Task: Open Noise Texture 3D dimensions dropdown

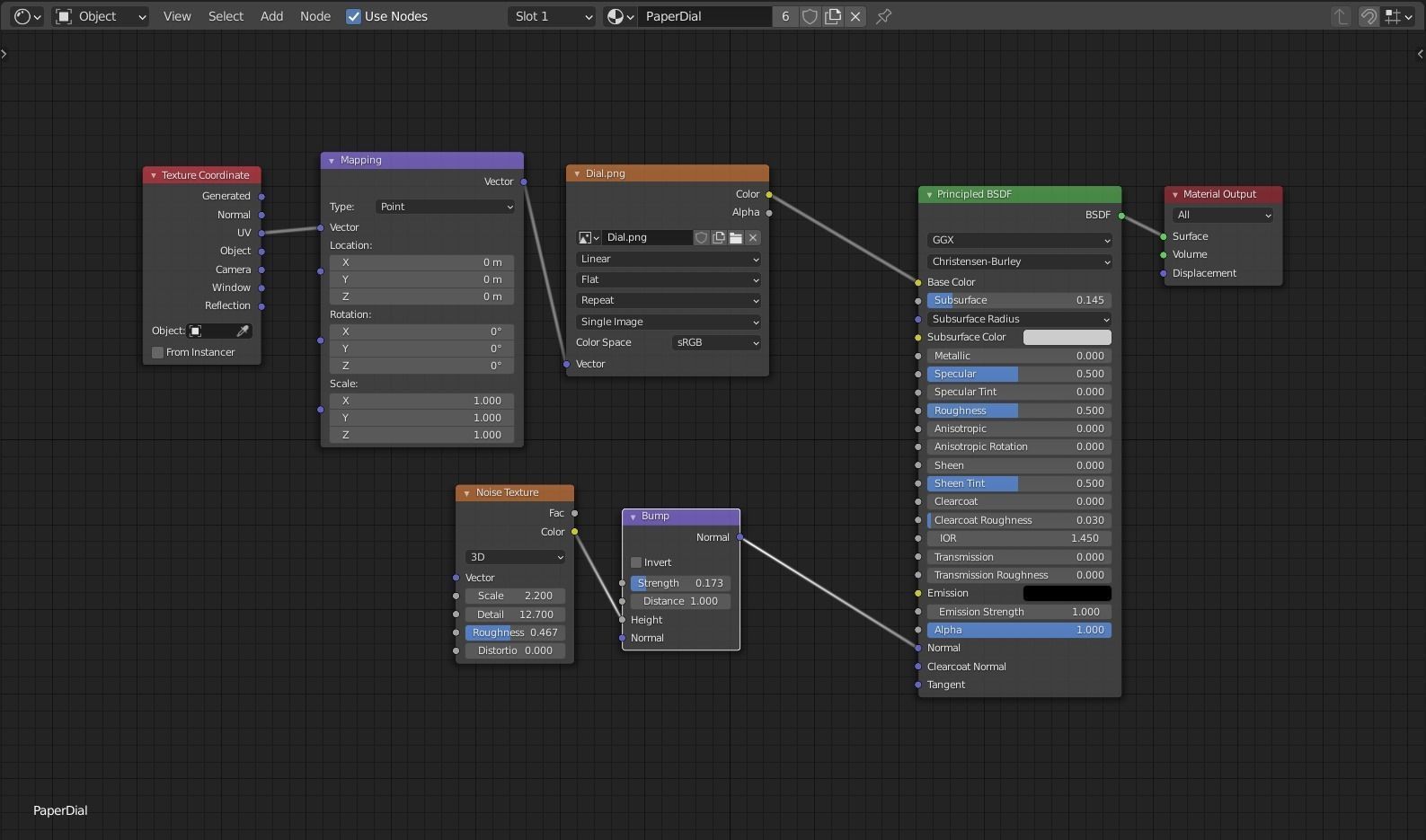Action: [x=515, y=557]
